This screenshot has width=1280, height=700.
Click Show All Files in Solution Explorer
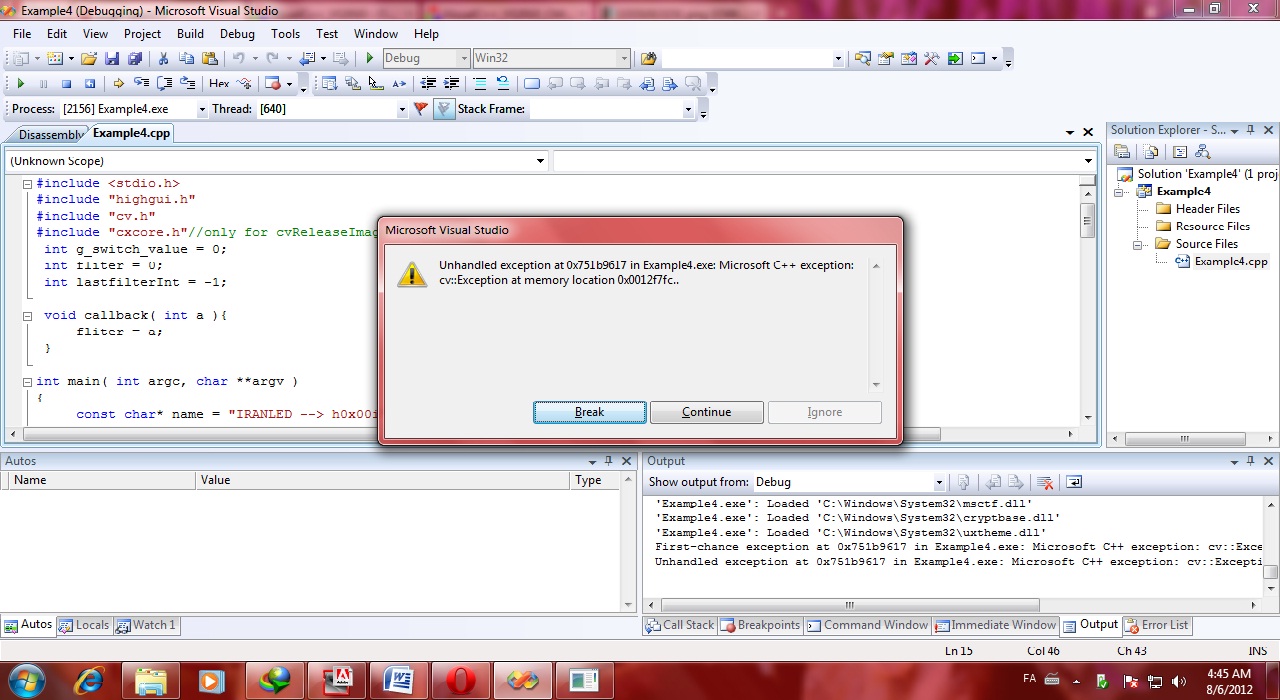(x=1151, y=152)
